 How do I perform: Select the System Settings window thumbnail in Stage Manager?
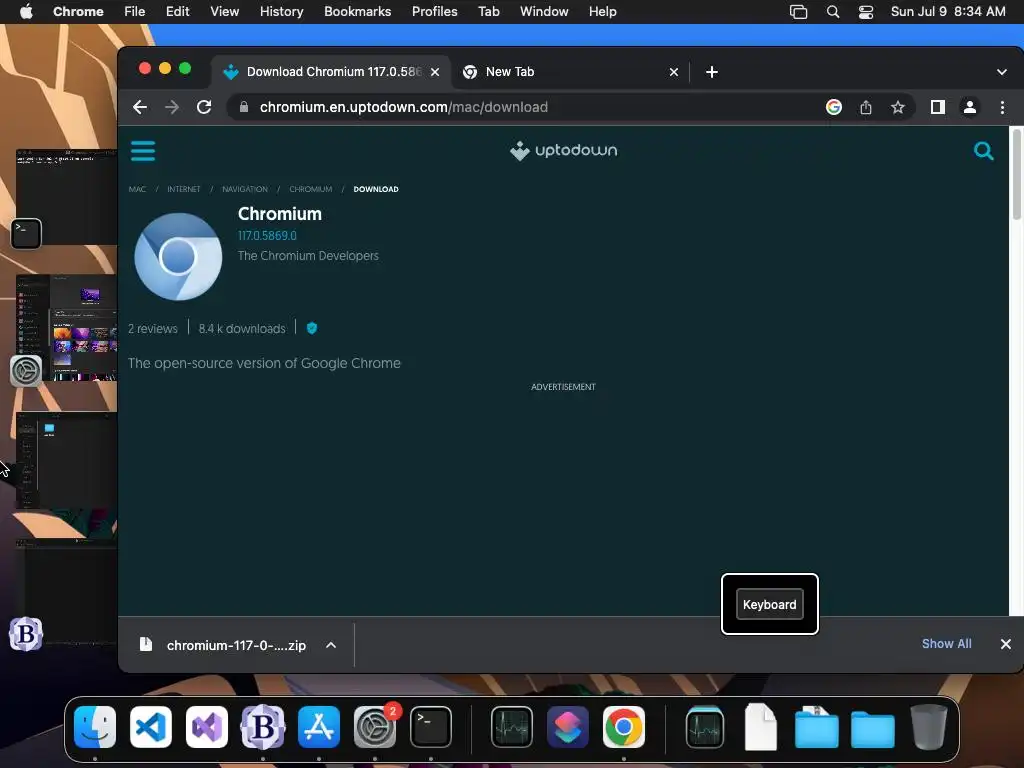pos(67,328)
